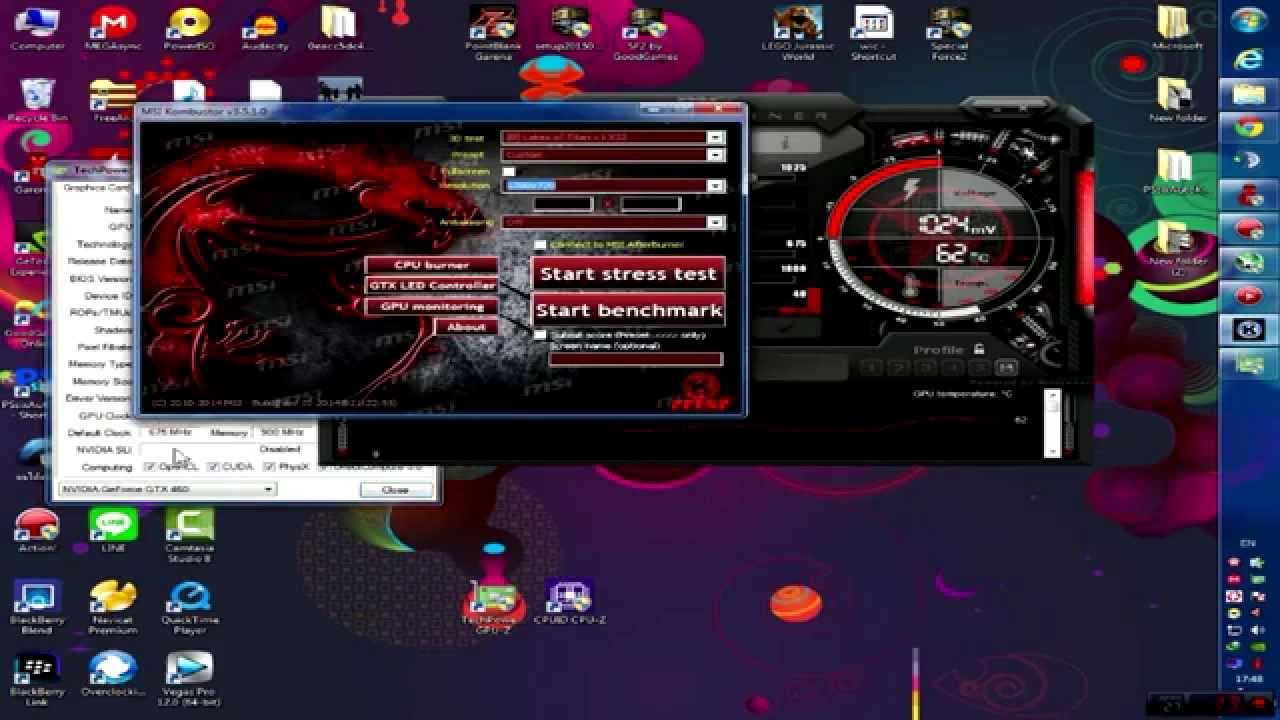Viewport: 1280px width, 720px height.
Task: Open the wic - Shortcut icon
Action: coord(873,33)
